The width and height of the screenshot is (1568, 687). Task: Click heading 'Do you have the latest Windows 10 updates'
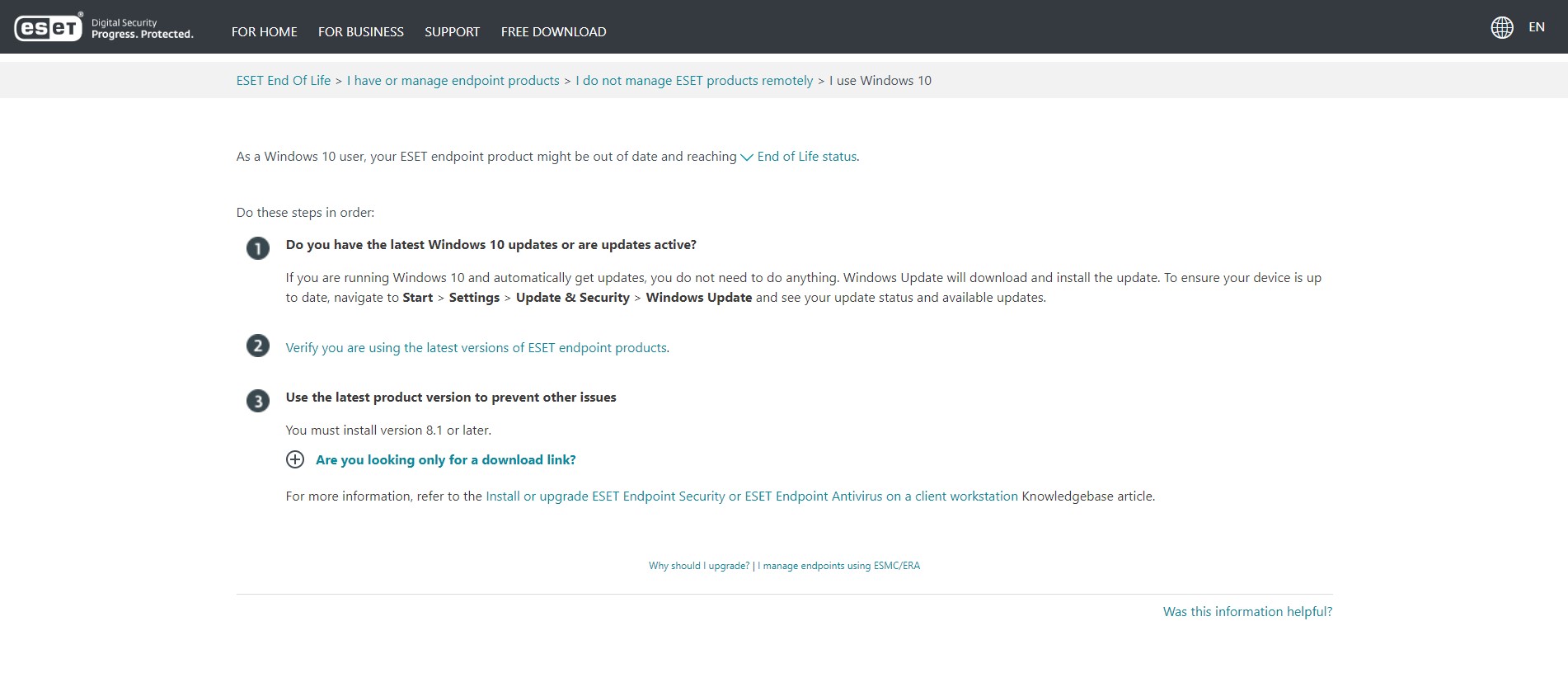click(491, 244)
